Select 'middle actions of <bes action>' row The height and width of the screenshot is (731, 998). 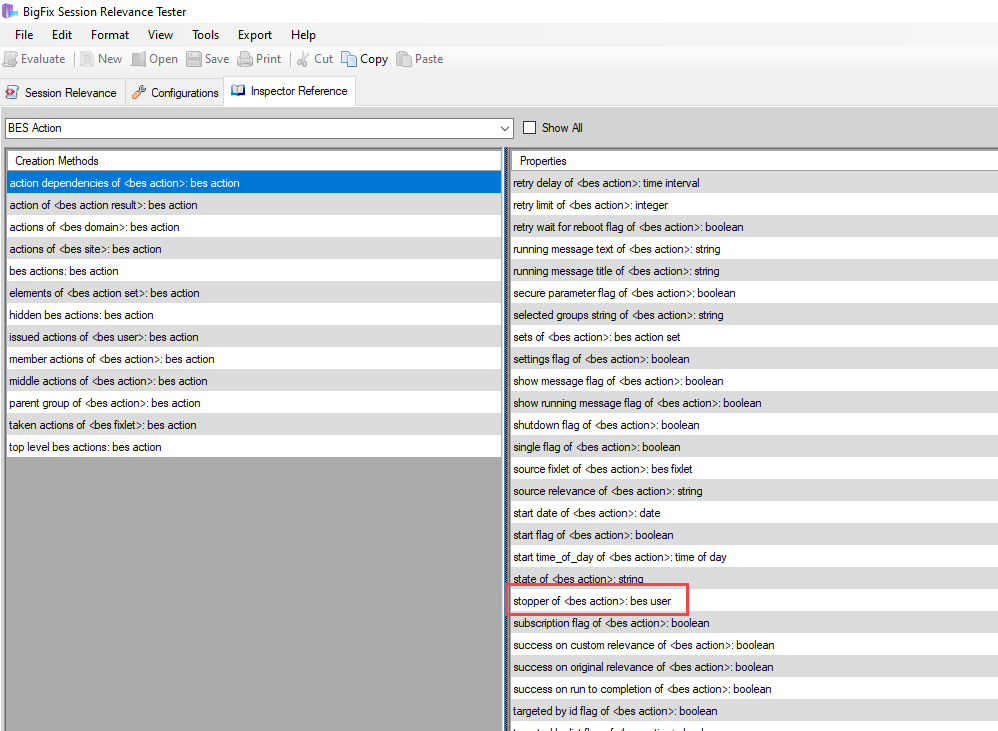pos(254,381)
